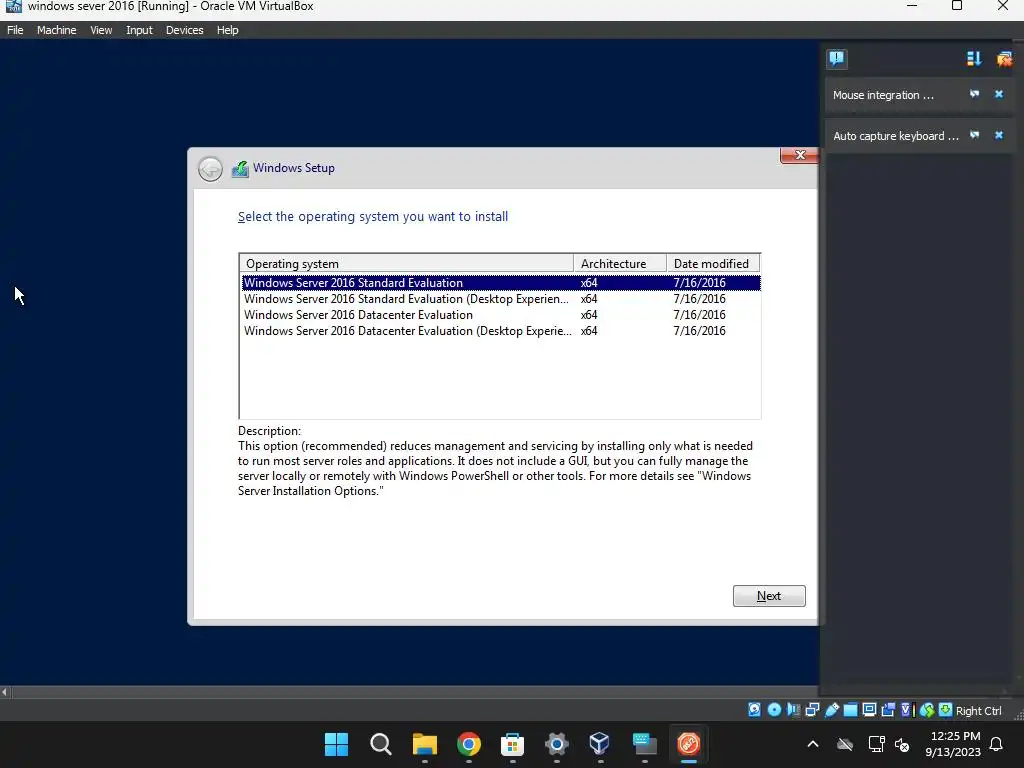Click the shared folders indicator icon

pyautogui.click(x=850, y=710)
